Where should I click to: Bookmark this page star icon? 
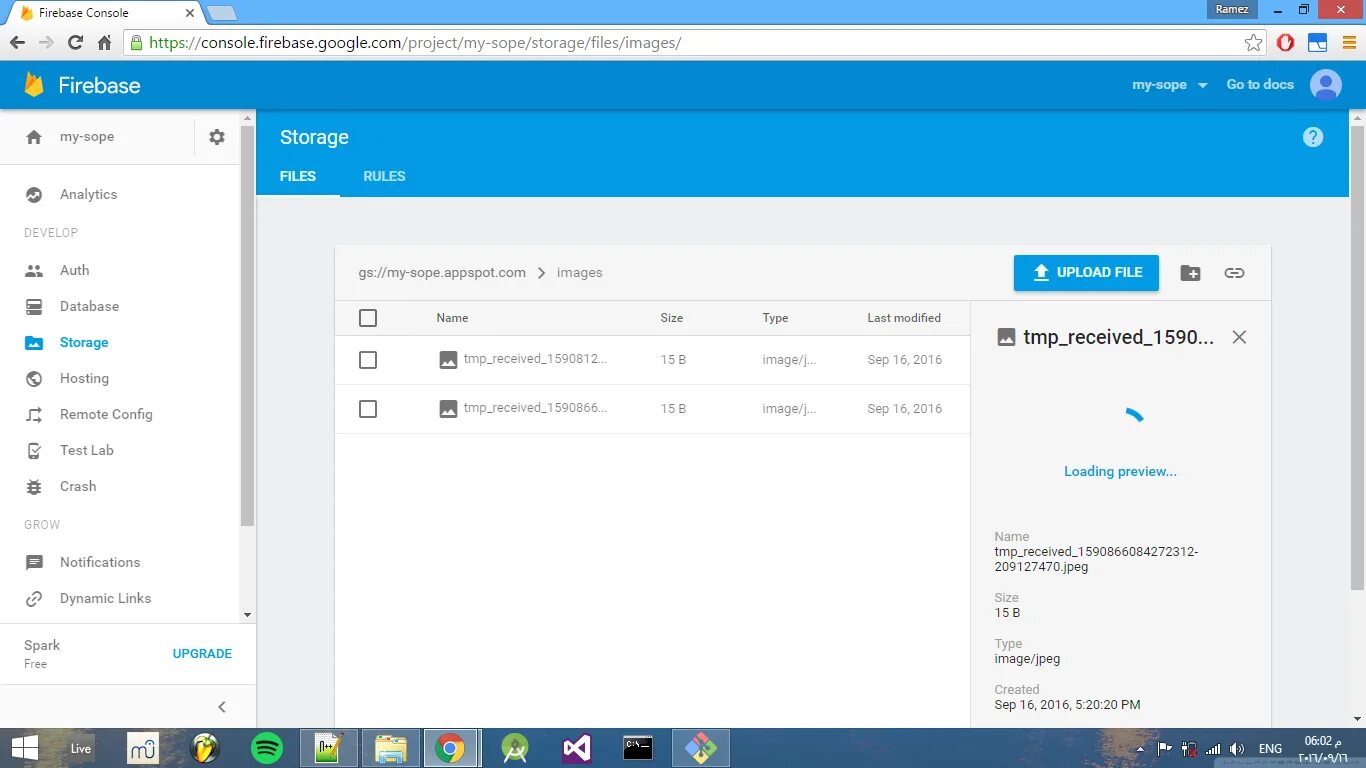point(1253,43)
